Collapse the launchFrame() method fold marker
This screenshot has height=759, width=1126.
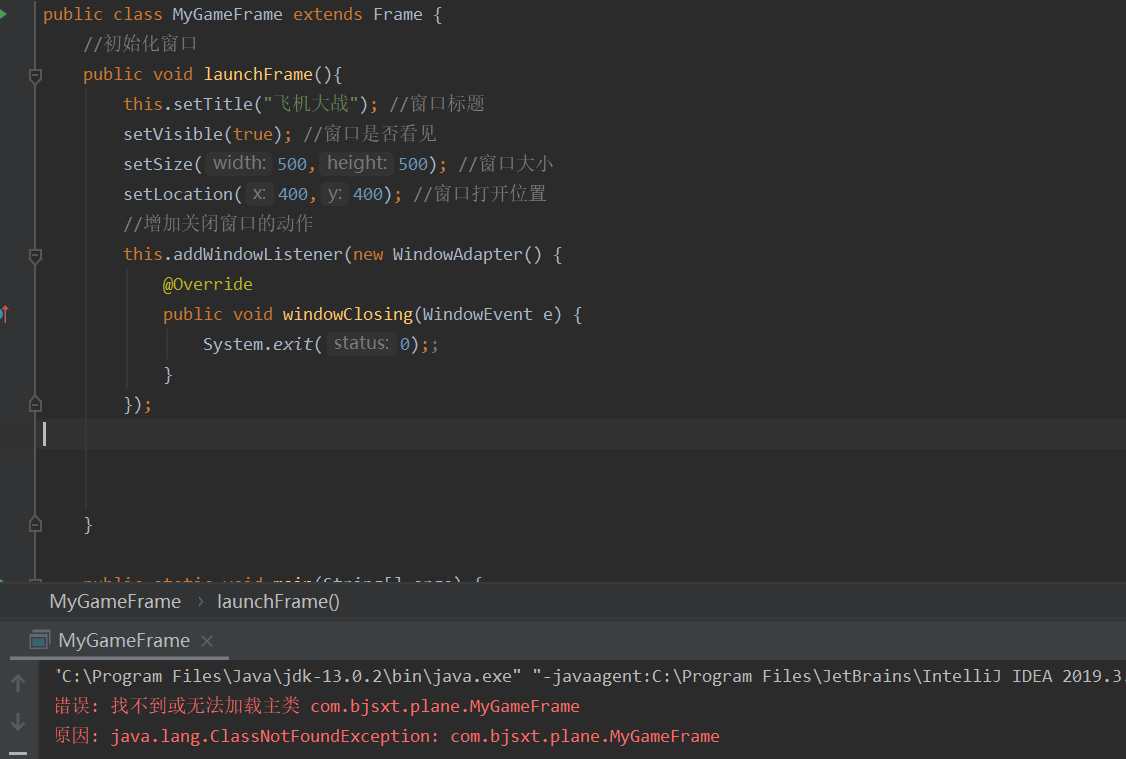pyautogui.click(x=35, y=75)
